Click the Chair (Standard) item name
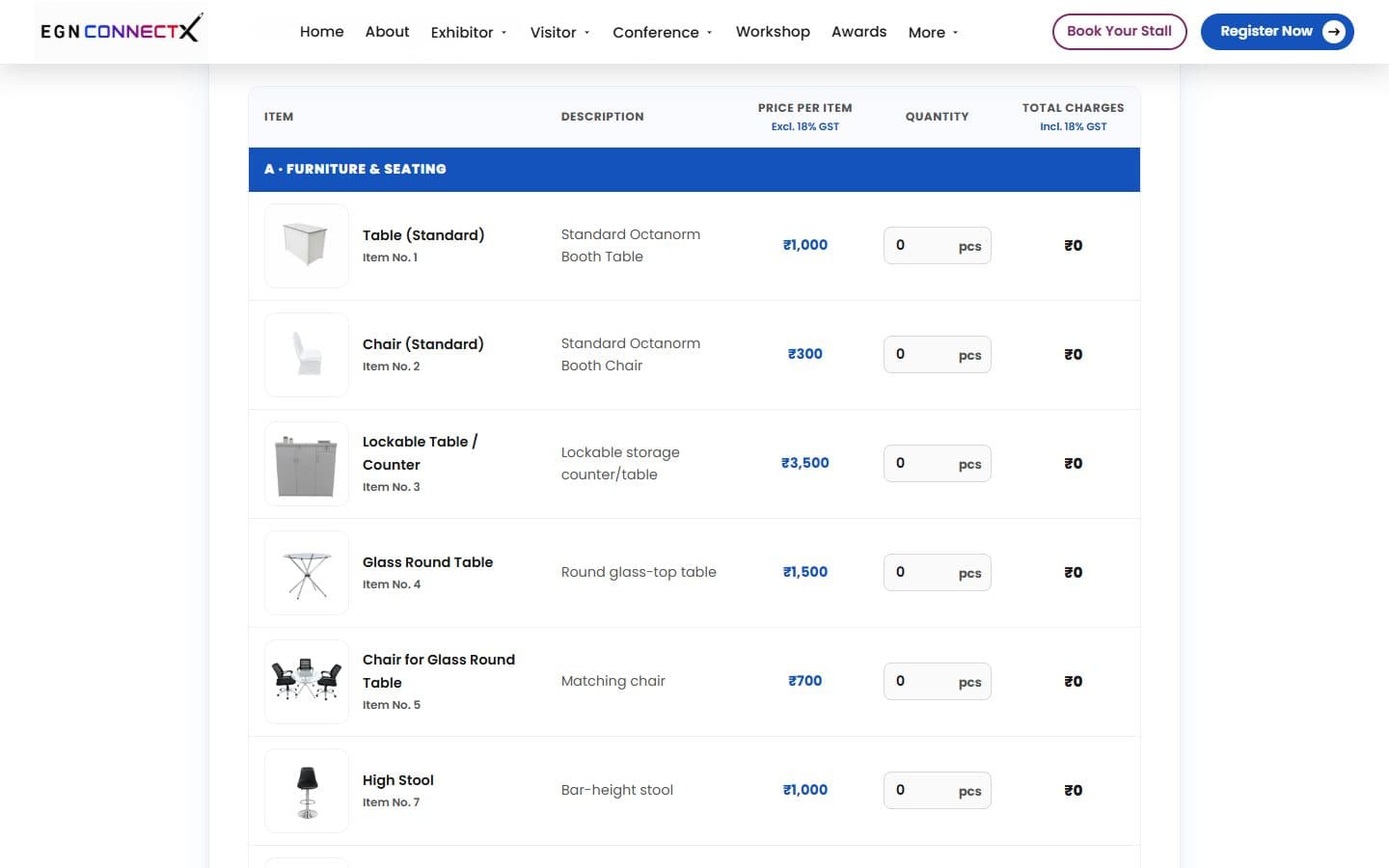Image resolution: width=1389 pixels, height=868 pixels. pyautogui.click(x=423, y=344)
